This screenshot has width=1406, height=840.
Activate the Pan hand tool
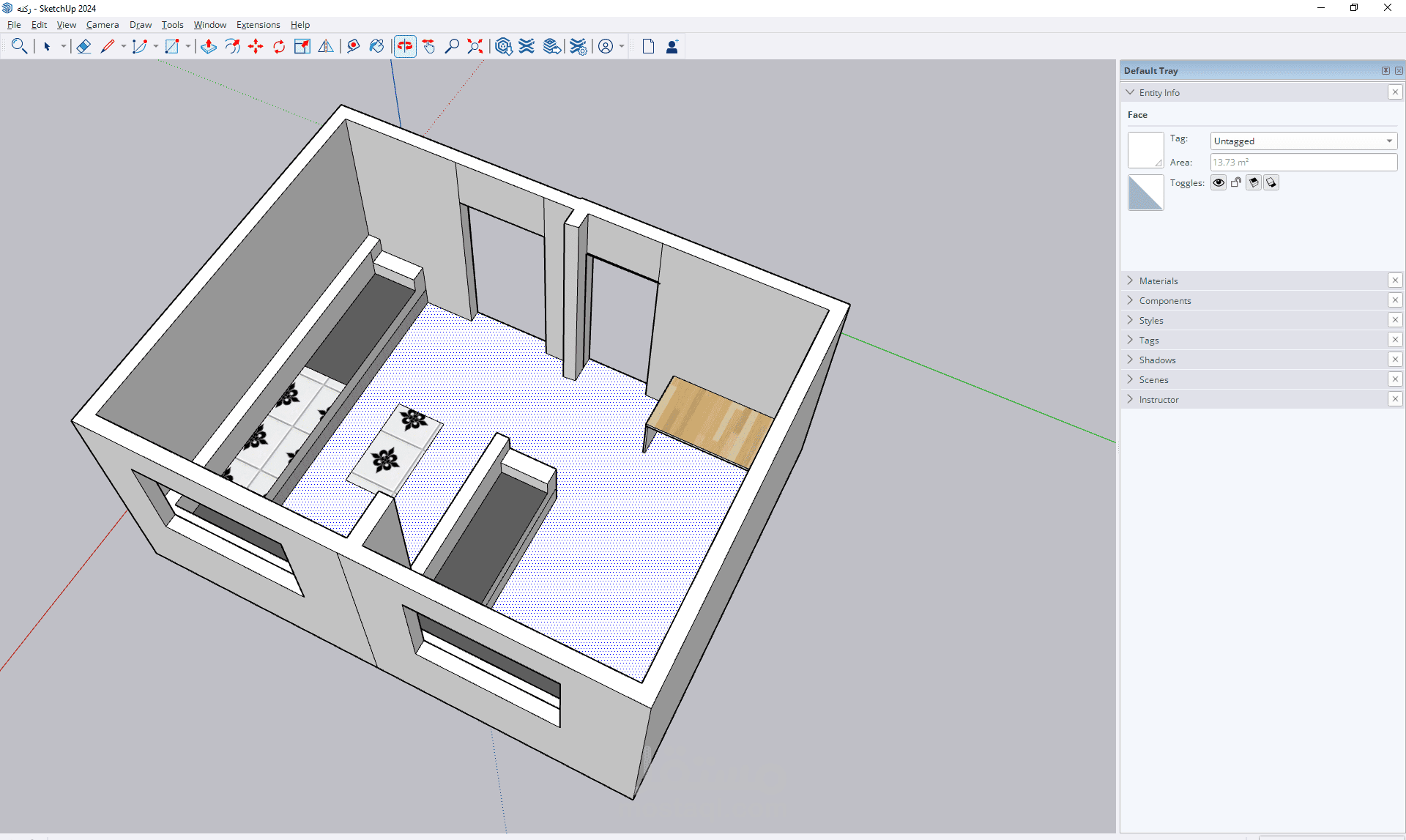tap(429, 47)
